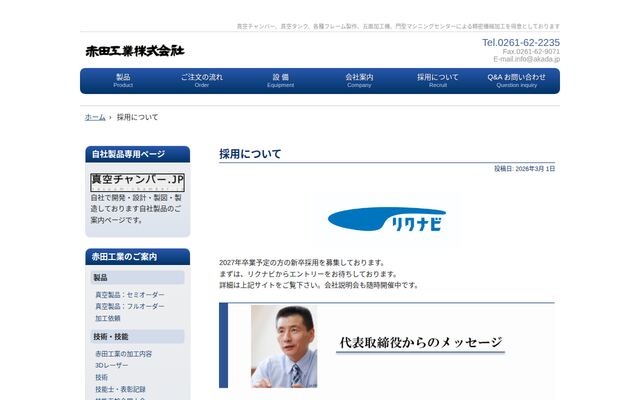Open the 技術 sidebar link

coord(102,377)
